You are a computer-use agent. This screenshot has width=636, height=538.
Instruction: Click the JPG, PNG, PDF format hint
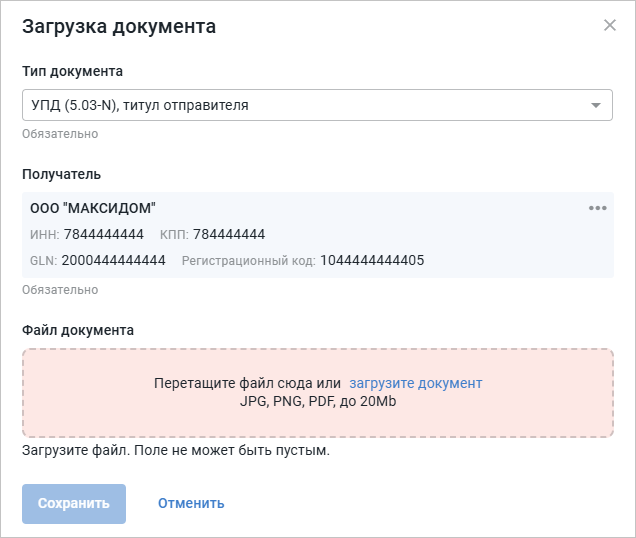[318, 400]
